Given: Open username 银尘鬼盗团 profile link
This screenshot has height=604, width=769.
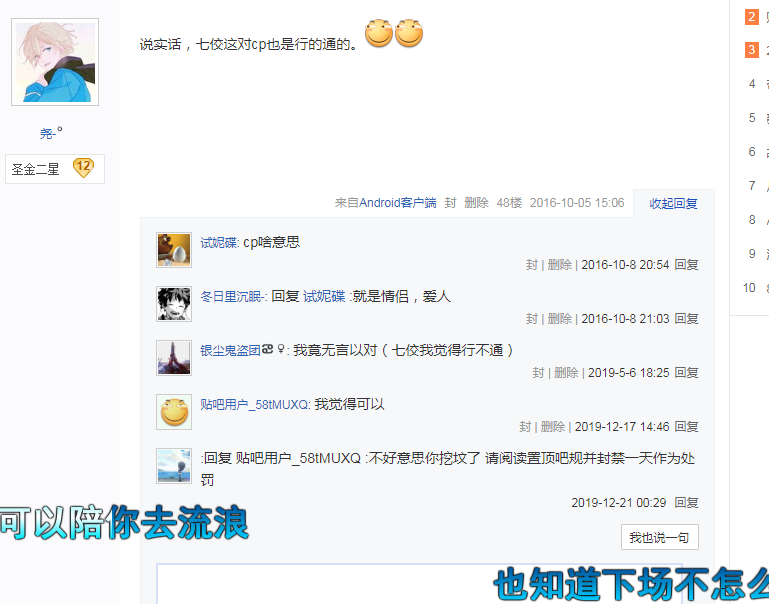Looking at the screenshot, I should click(x=230, y=350).
